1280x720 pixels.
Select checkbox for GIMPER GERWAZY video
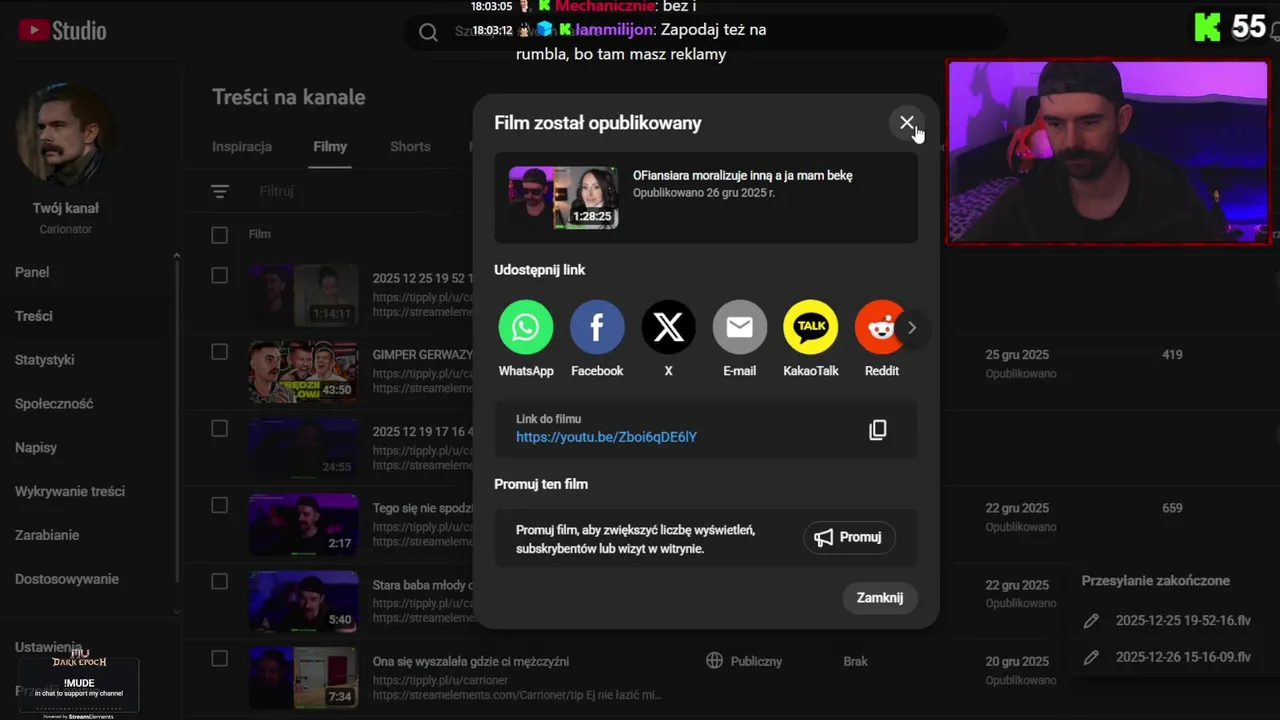[220, 352]
